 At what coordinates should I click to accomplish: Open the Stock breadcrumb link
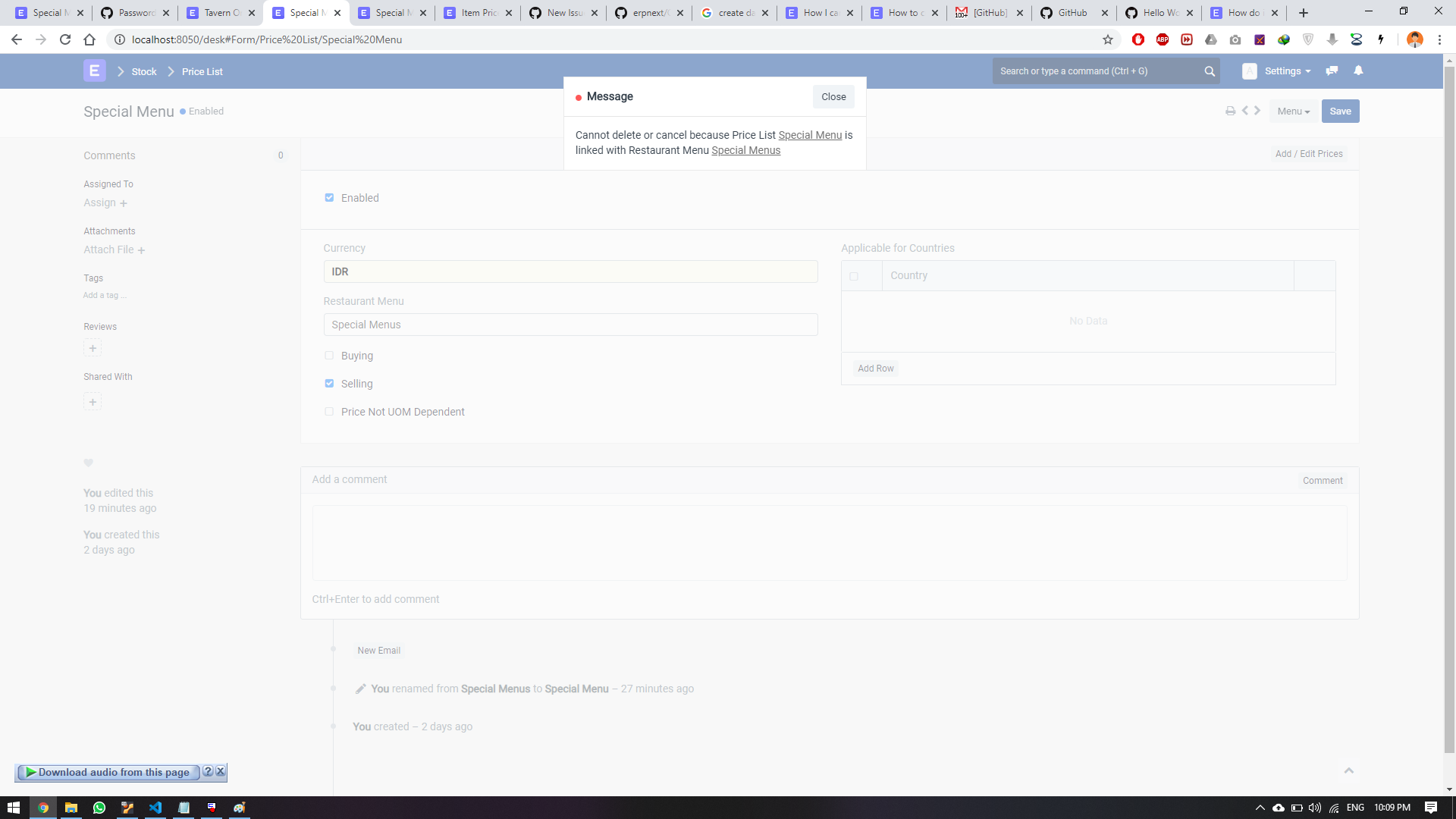point(143,71)
